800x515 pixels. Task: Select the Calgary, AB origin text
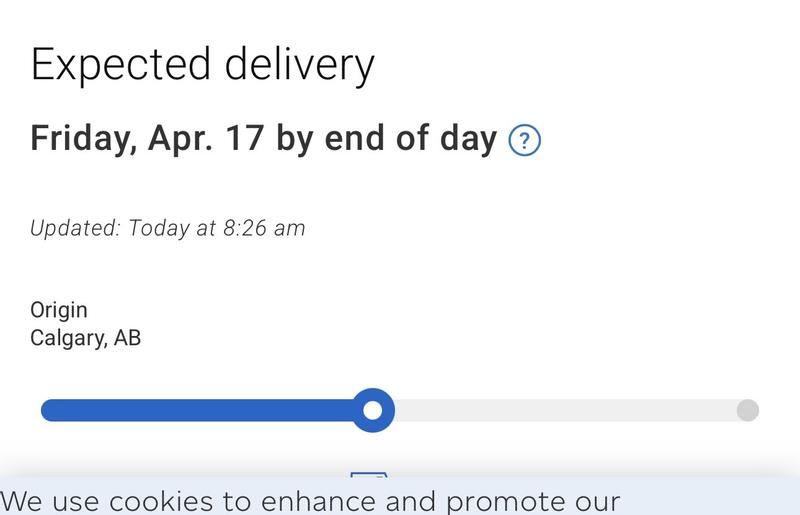click(x=85, y=338)
